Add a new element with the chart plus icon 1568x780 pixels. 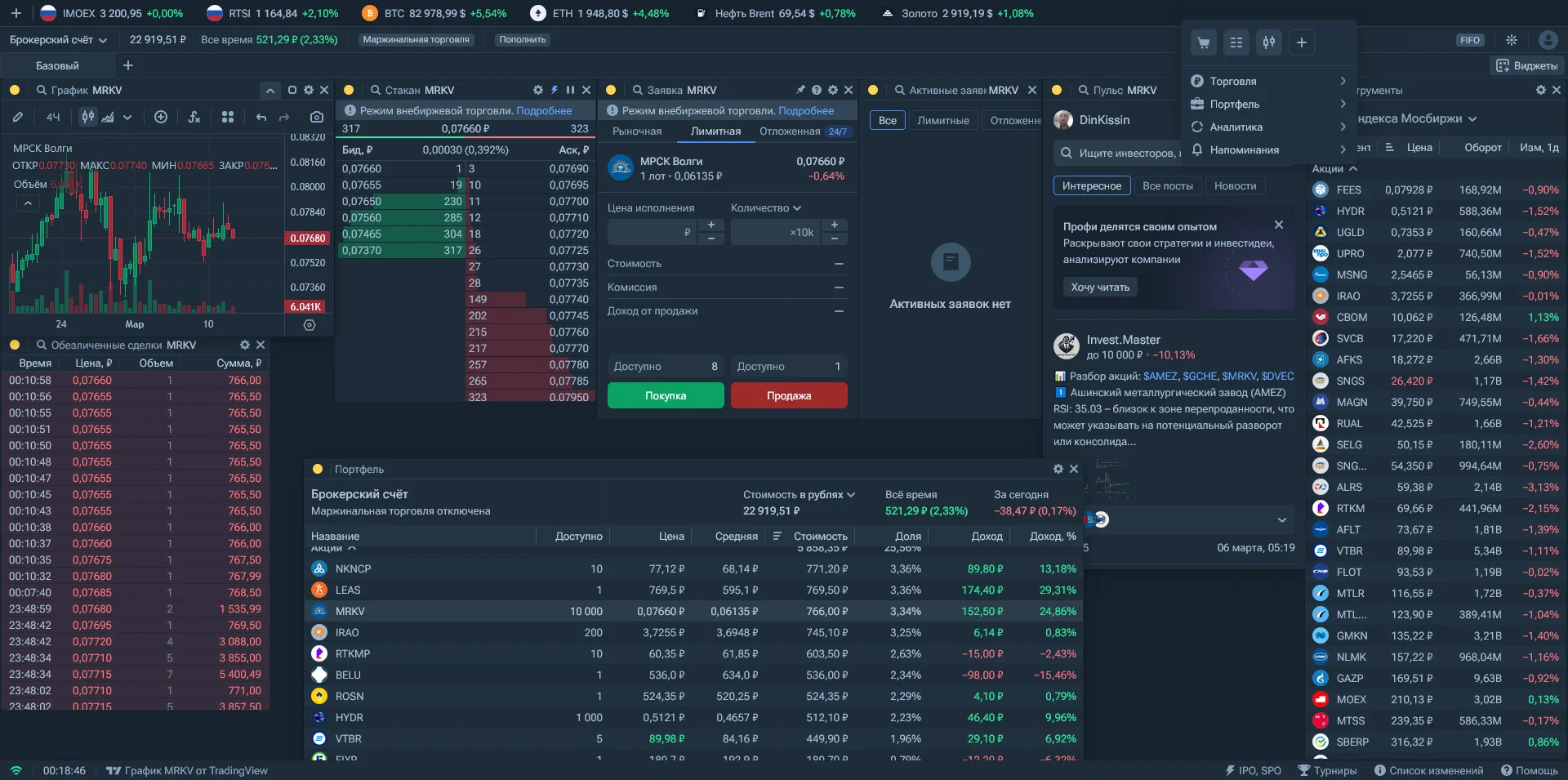click(161, 117)
